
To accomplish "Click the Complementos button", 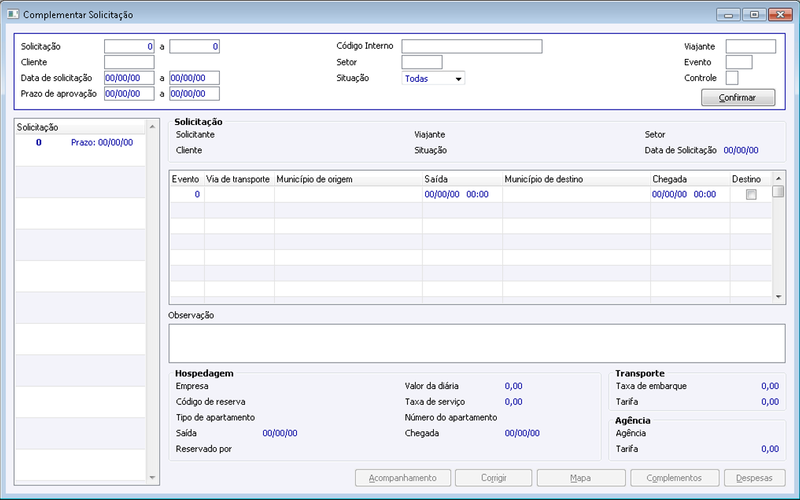I will [674, 478].
